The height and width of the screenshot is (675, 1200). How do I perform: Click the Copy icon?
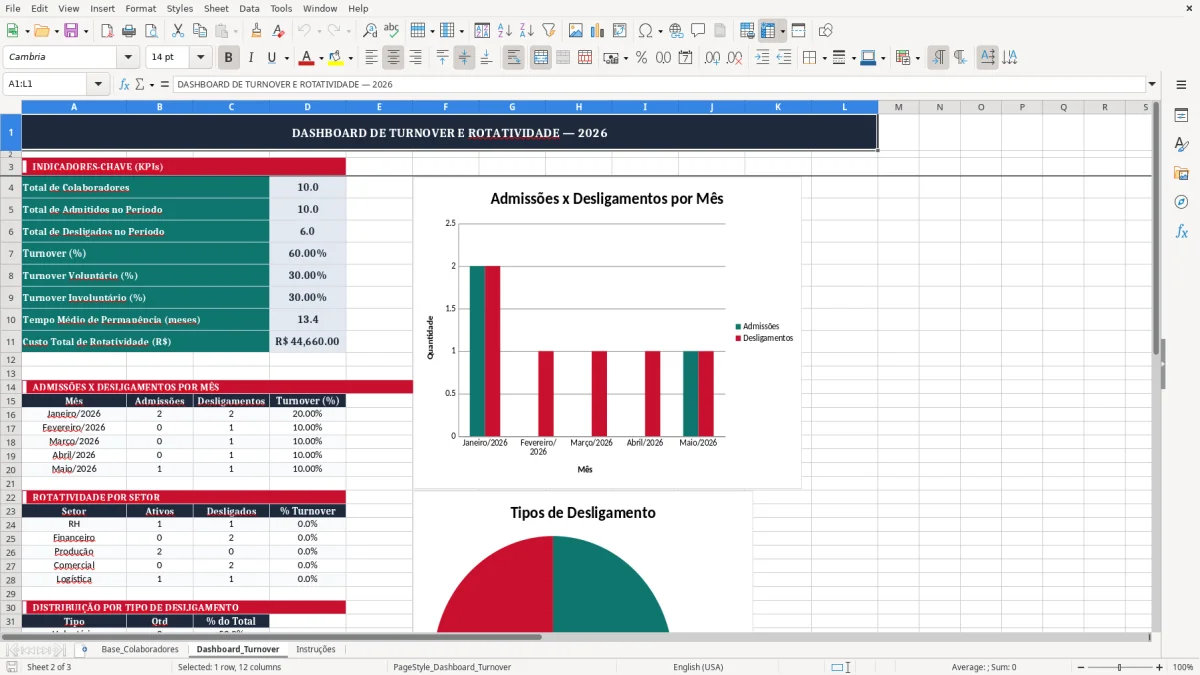point(200,31)
